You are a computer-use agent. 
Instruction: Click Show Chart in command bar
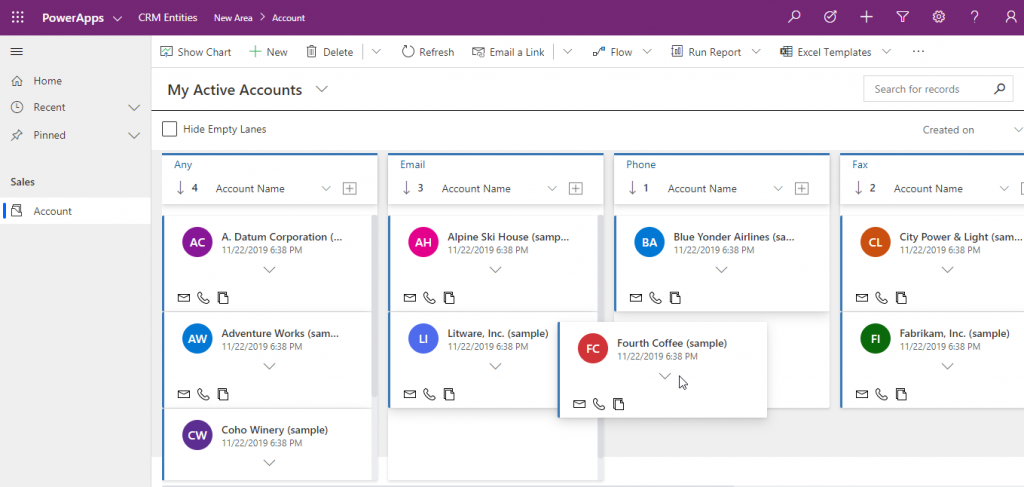pyautogui.click(x=196, y=52)
